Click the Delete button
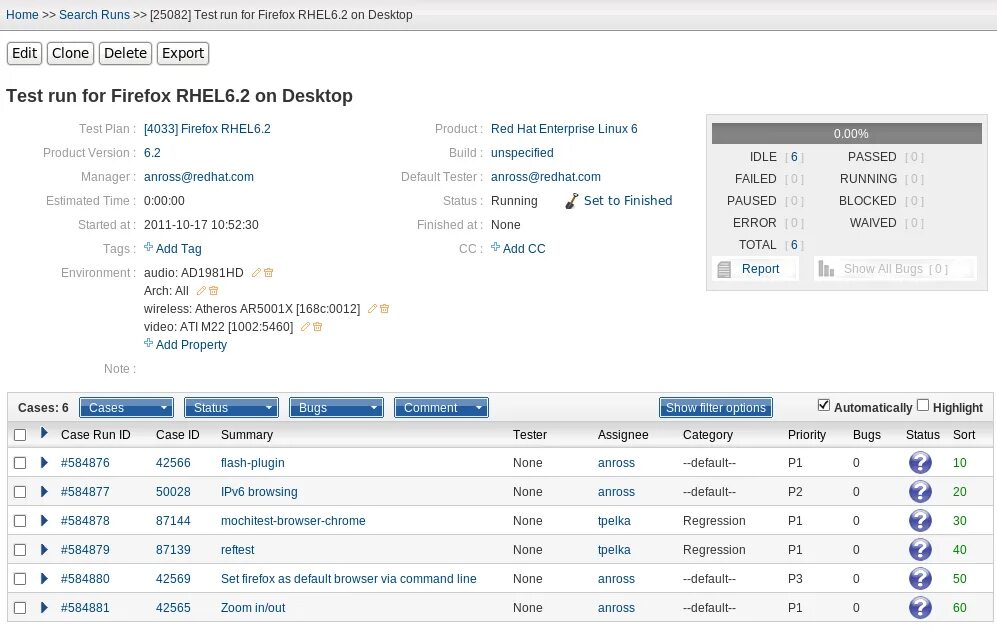The width and height of the screenshot is (997, 631). (x=125, y=53)
